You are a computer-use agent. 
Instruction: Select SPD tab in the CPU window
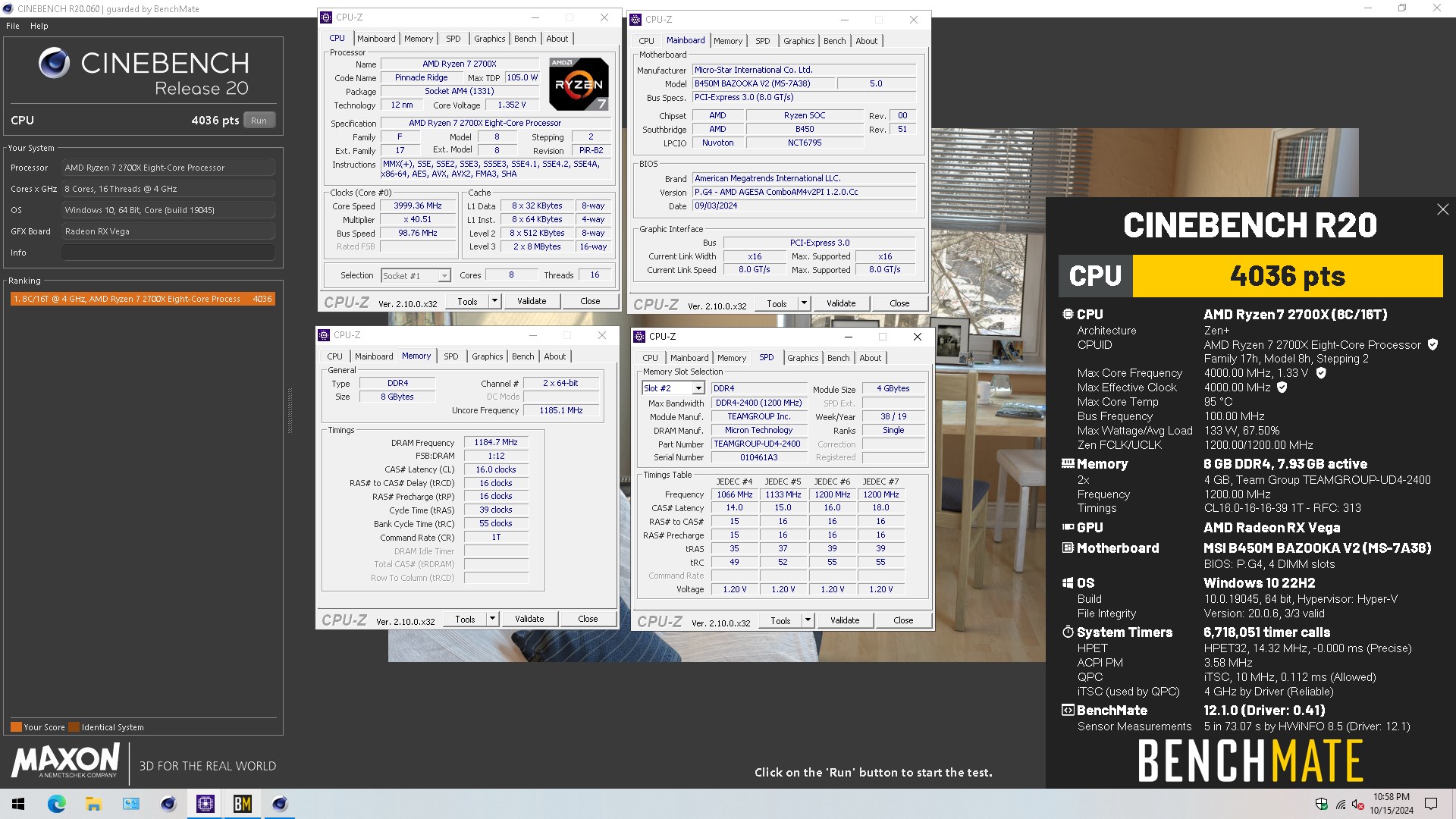click(453, 39)
